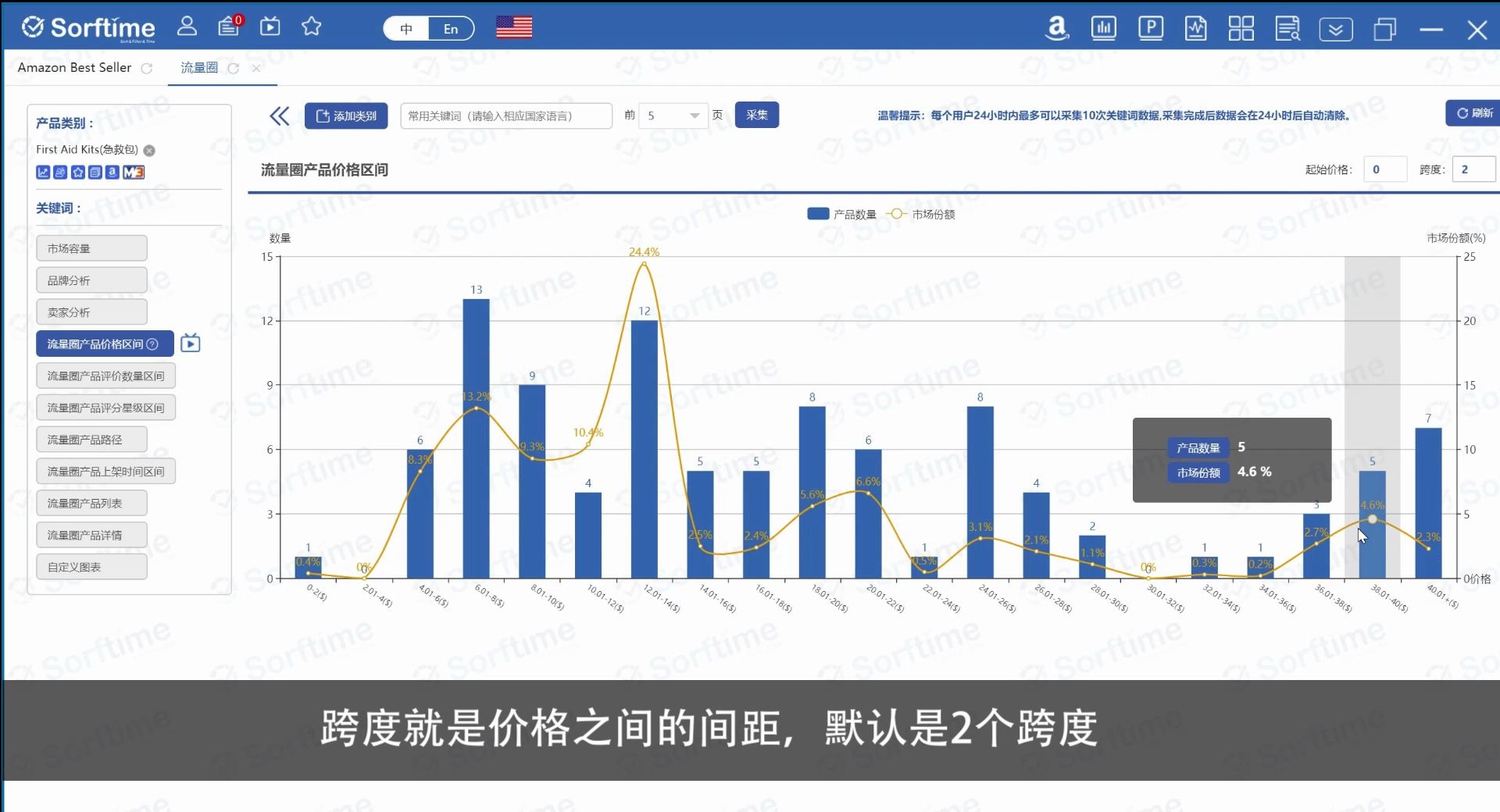This screenshot has height=812, width=1500.
Task: Open the trend line chart icon under First Aid Kits
Action: coord(43,173)
